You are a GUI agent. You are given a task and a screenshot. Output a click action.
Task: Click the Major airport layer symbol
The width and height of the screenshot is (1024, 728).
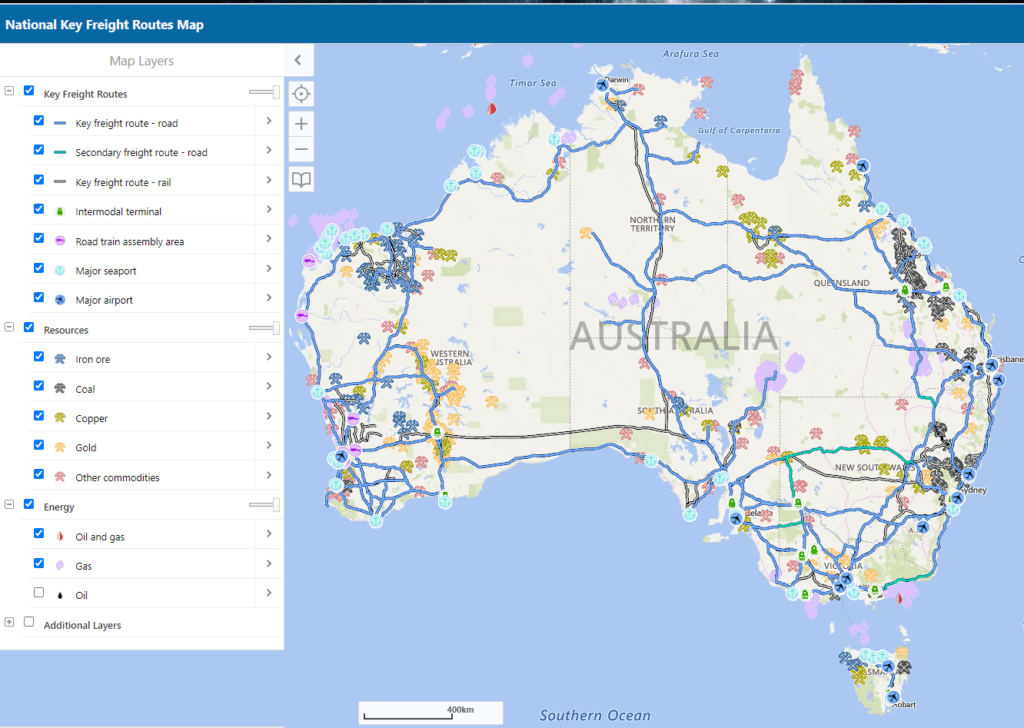point(59,299)
